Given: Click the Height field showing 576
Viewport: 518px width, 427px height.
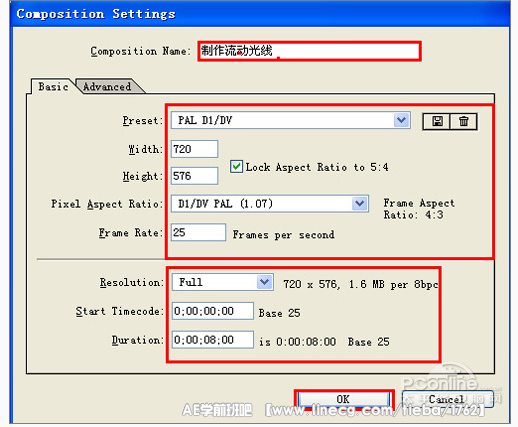Looking at the screenshot, I should [x=195, y=176].
